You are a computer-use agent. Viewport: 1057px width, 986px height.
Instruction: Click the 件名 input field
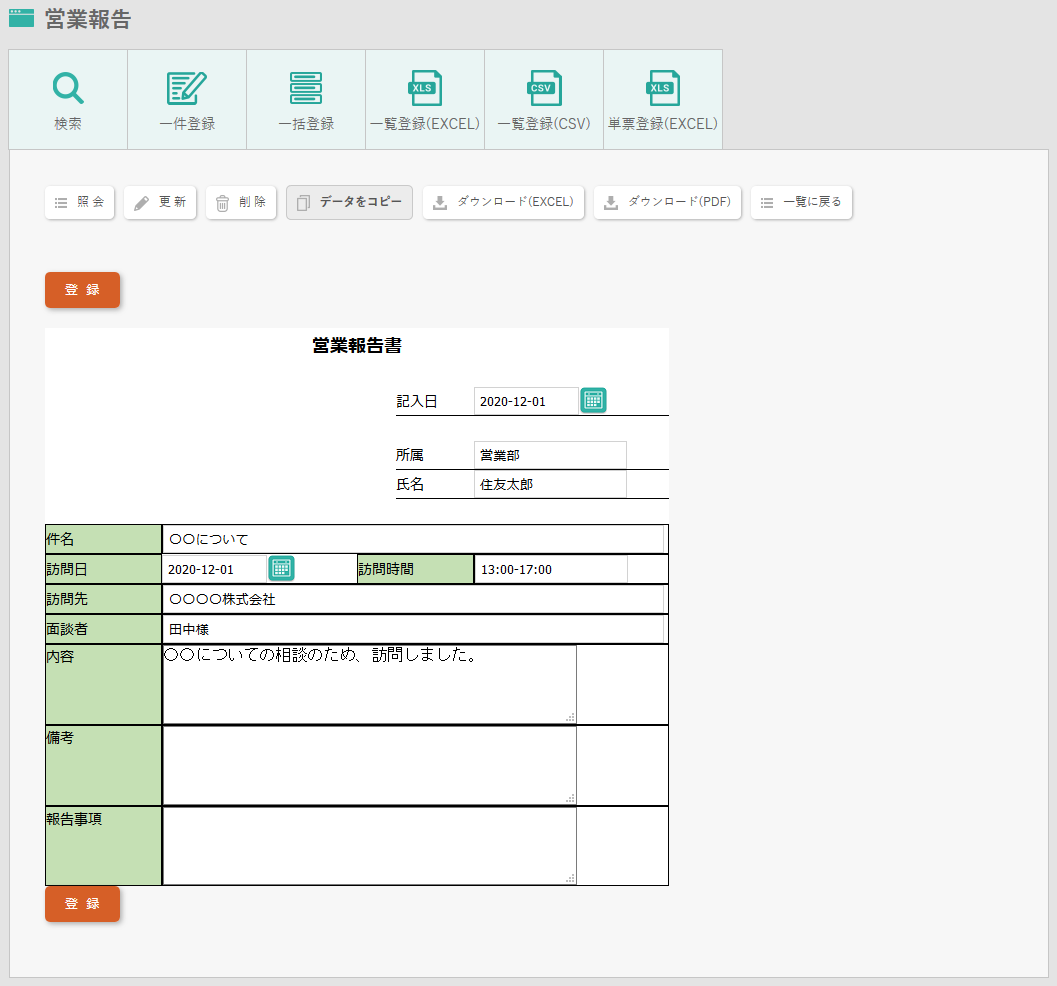[x=413, y=539]
